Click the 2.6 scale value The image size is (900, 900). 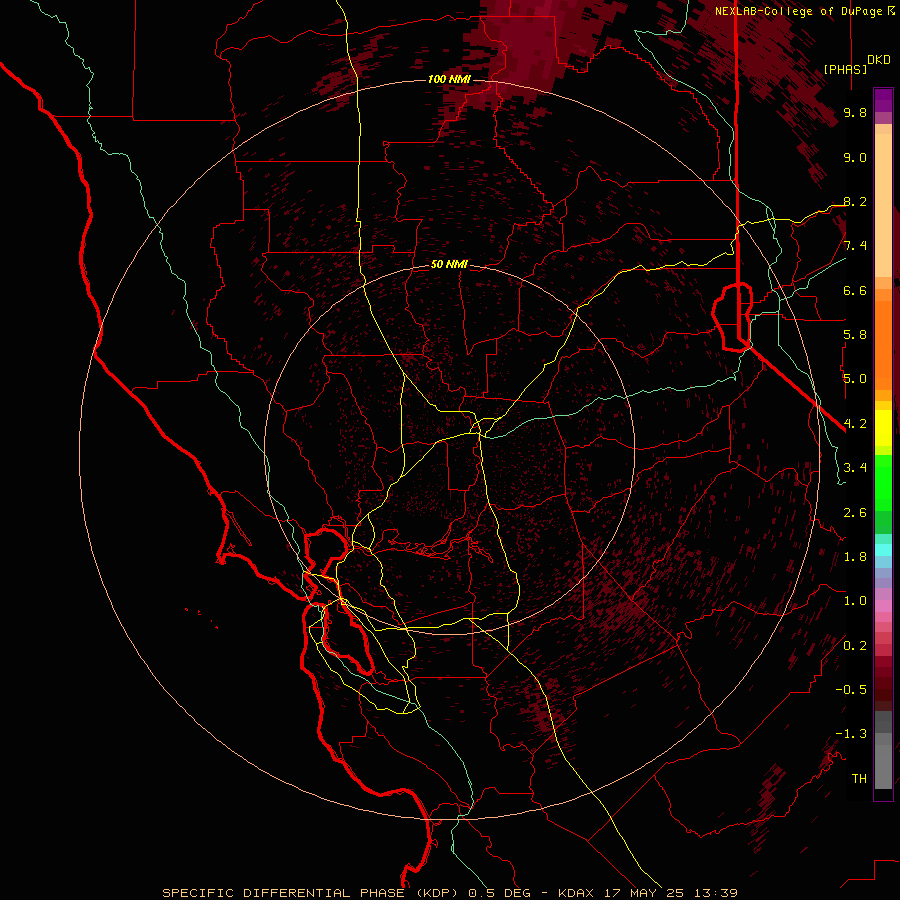coord(855,513)
